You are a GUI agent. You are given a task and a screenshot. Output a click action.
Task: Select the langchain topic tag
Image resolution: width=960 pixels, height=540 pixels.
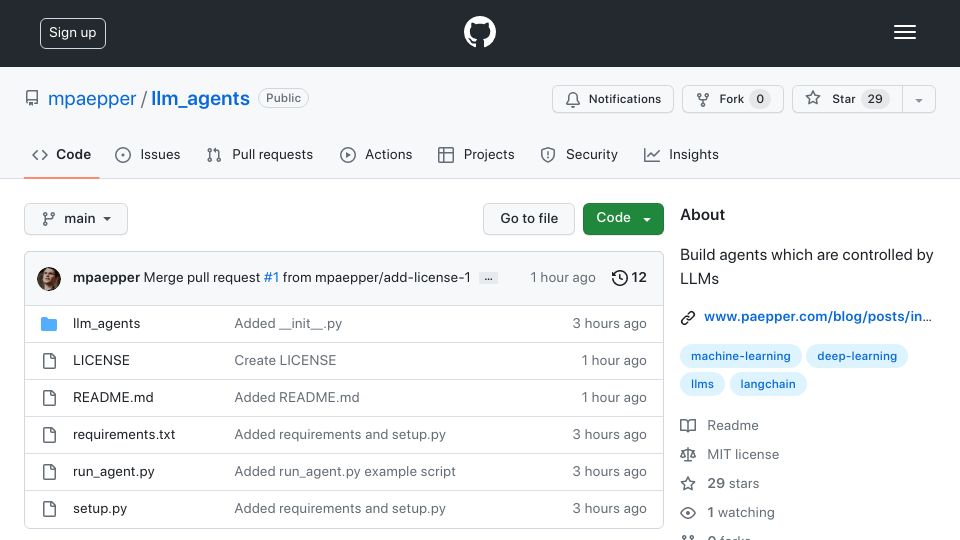pos(768,384)
